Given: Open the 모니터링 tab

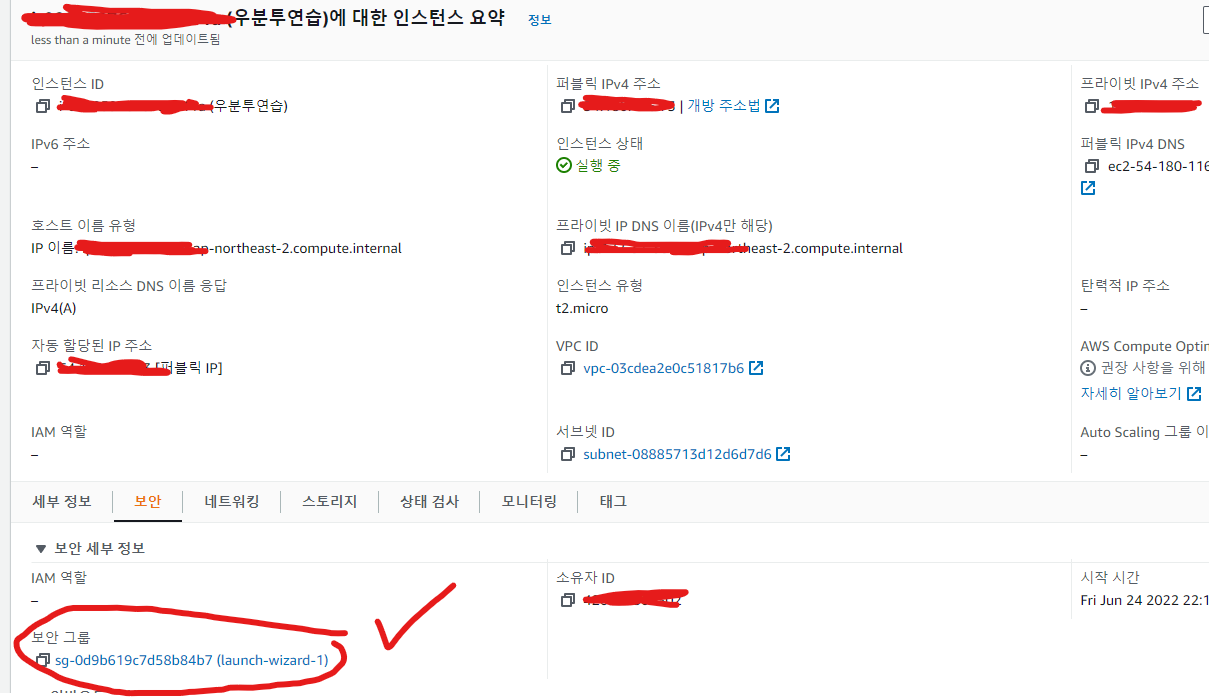Looking at the screenshot, I should click(529, 501).
